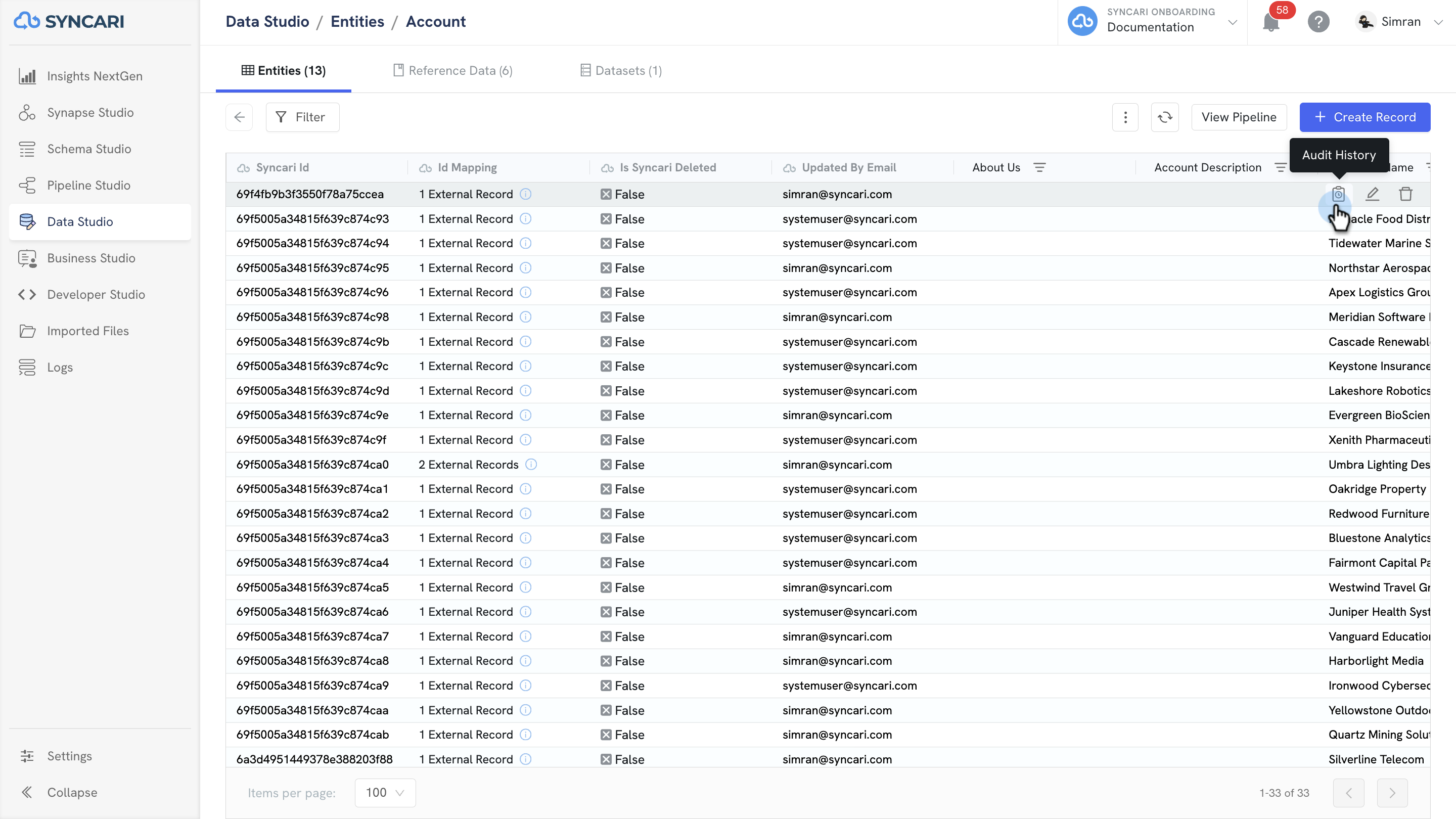Open notifications bell with 58 badge
1456x819 pixels.
pos(1271,22)
